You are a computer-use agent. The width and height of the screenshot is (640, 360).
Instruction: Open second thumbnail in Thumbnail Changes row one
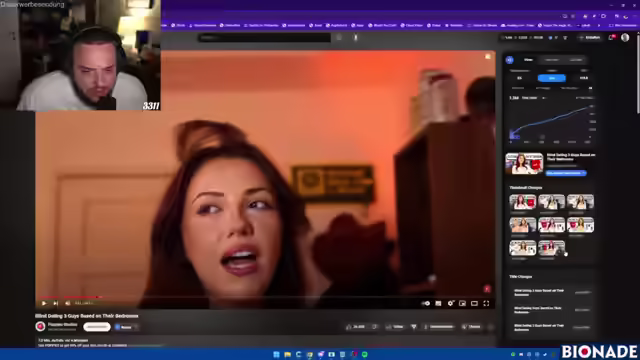551,202
